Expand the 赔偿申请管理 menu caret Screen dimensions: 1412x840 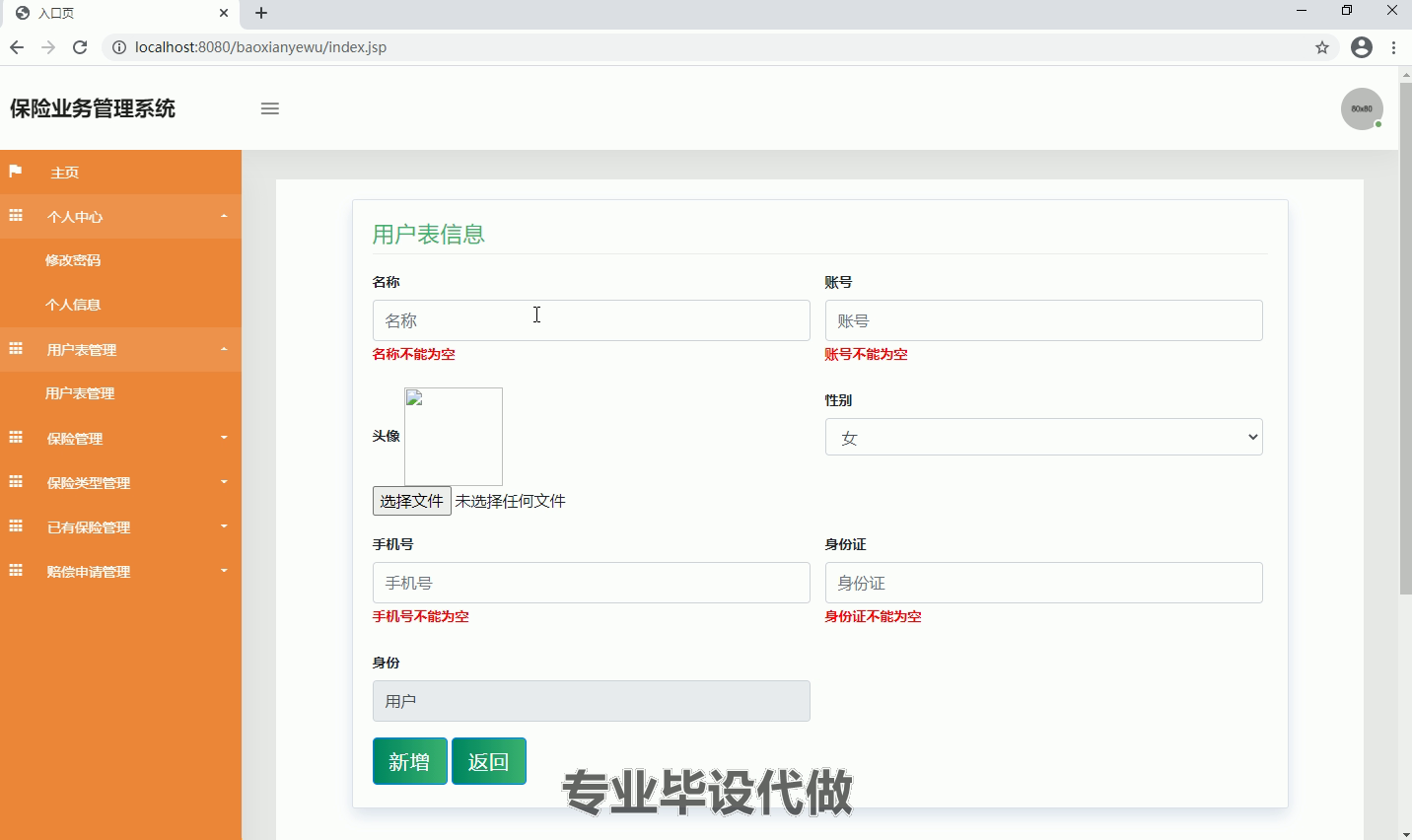click(x=224, y=571)
